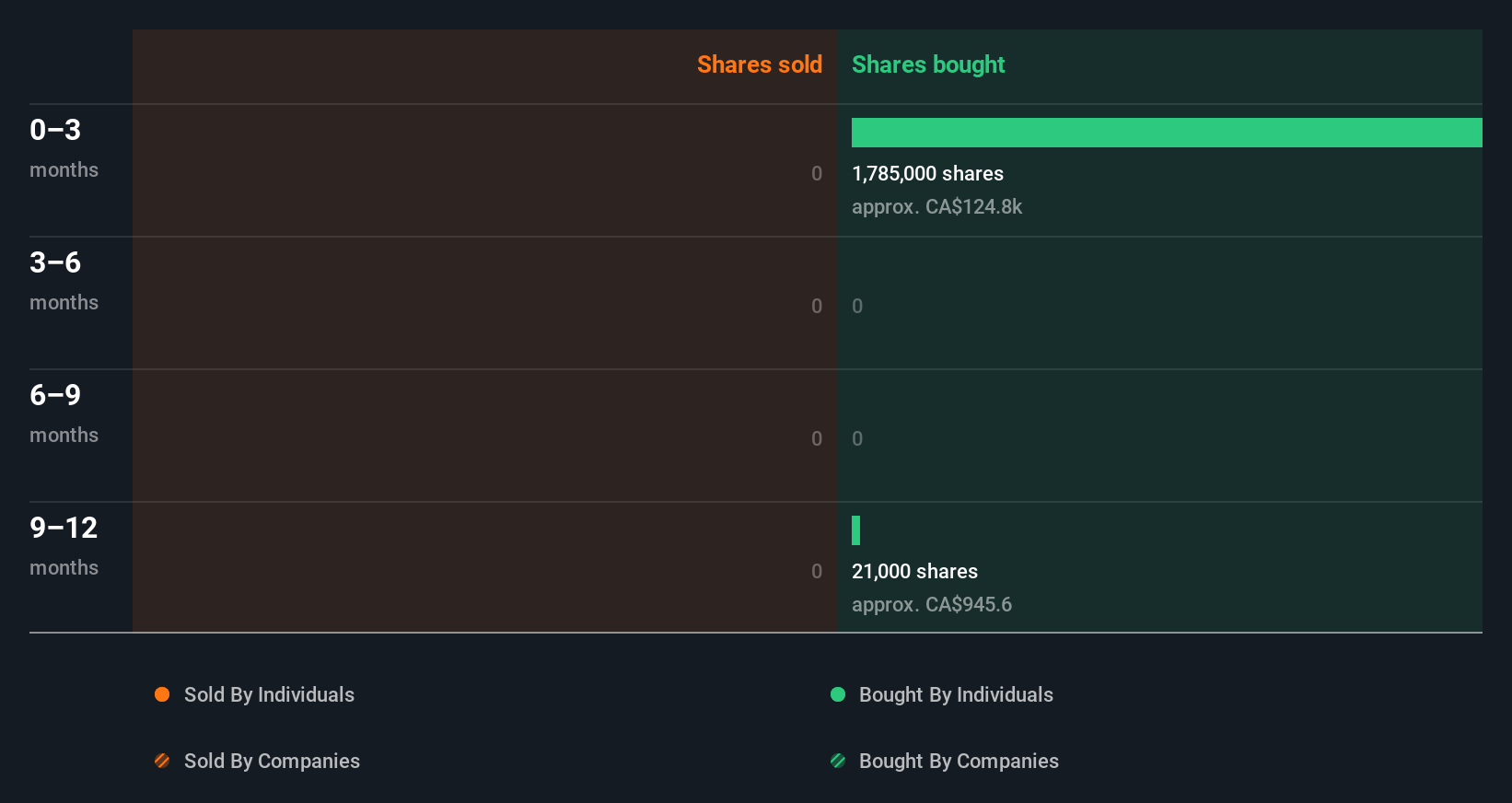This screenshot has height=803, width=1512.
Task: Click the sold zero in 0–3 months row
Action: tap(817, 173)
